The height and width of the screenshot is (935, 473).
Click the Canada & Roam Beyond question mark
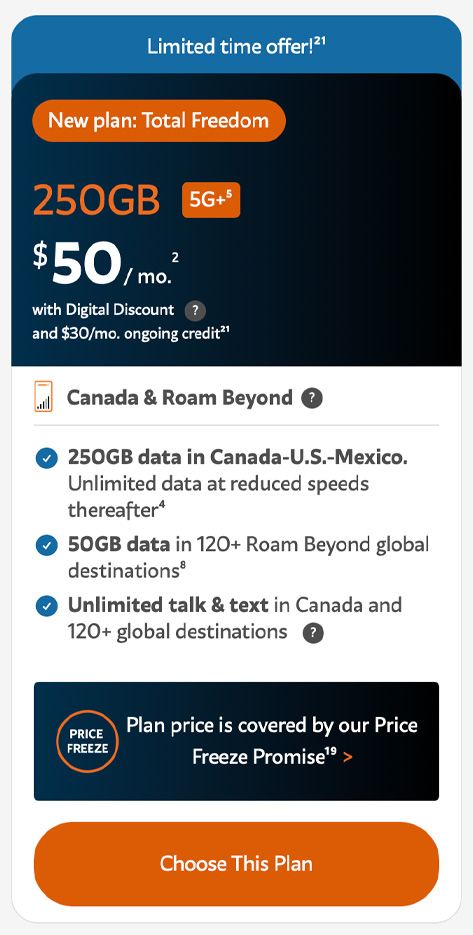click(312, 398)
